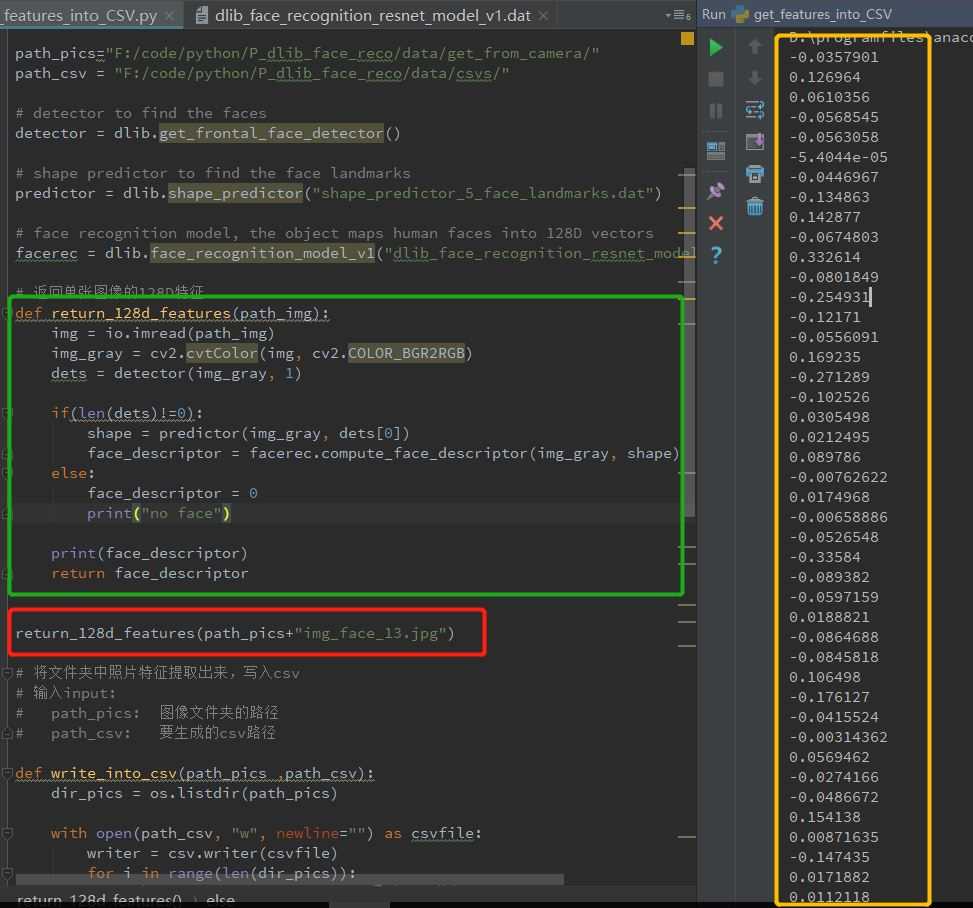Image resolution: width=973 pixels, height=908 pixels.
Task: Click the Run tool window label
Action: point(714,14)
